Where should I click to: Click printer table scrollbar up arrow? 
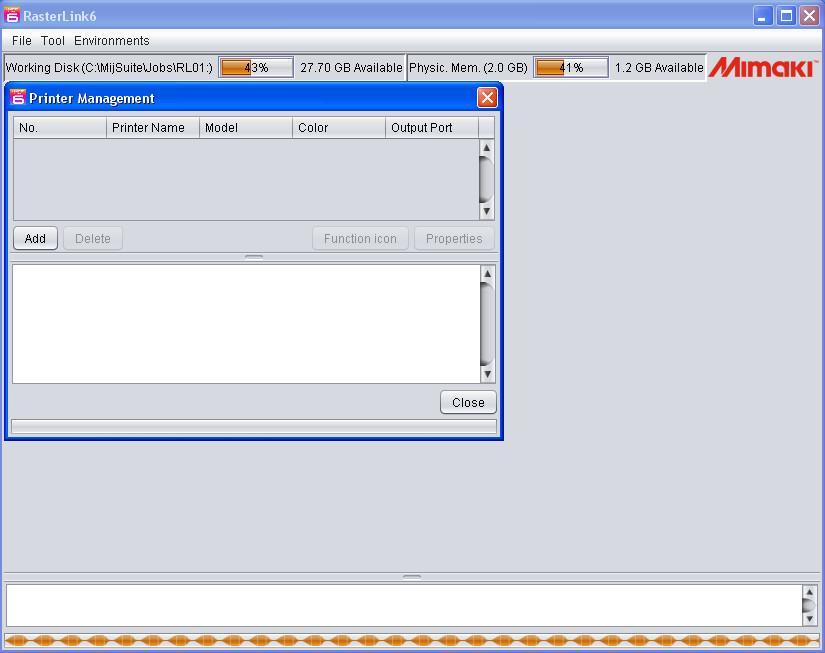point(487,148)
